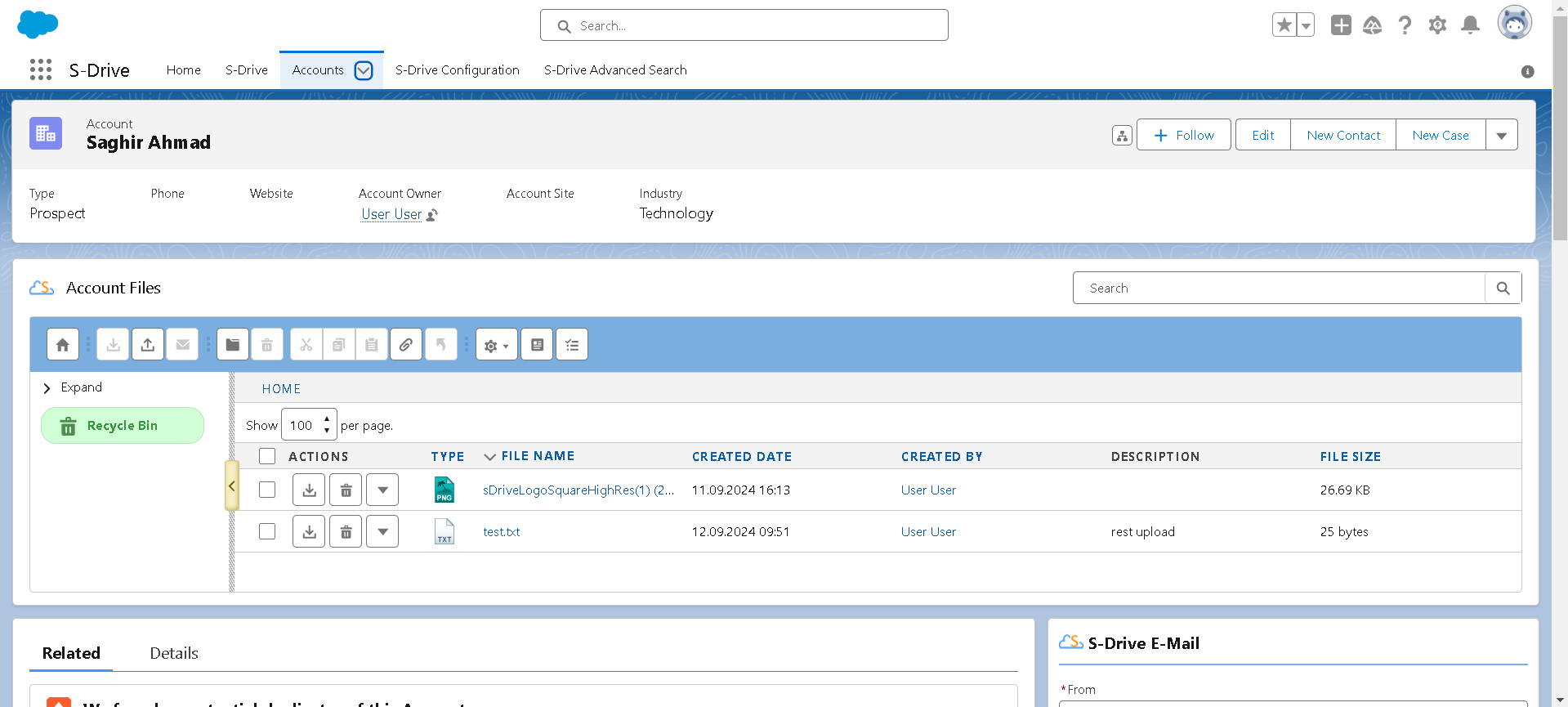This screenshot has height=707, width=1568.
Task: Click the New Contact button
Action: 1342,136
